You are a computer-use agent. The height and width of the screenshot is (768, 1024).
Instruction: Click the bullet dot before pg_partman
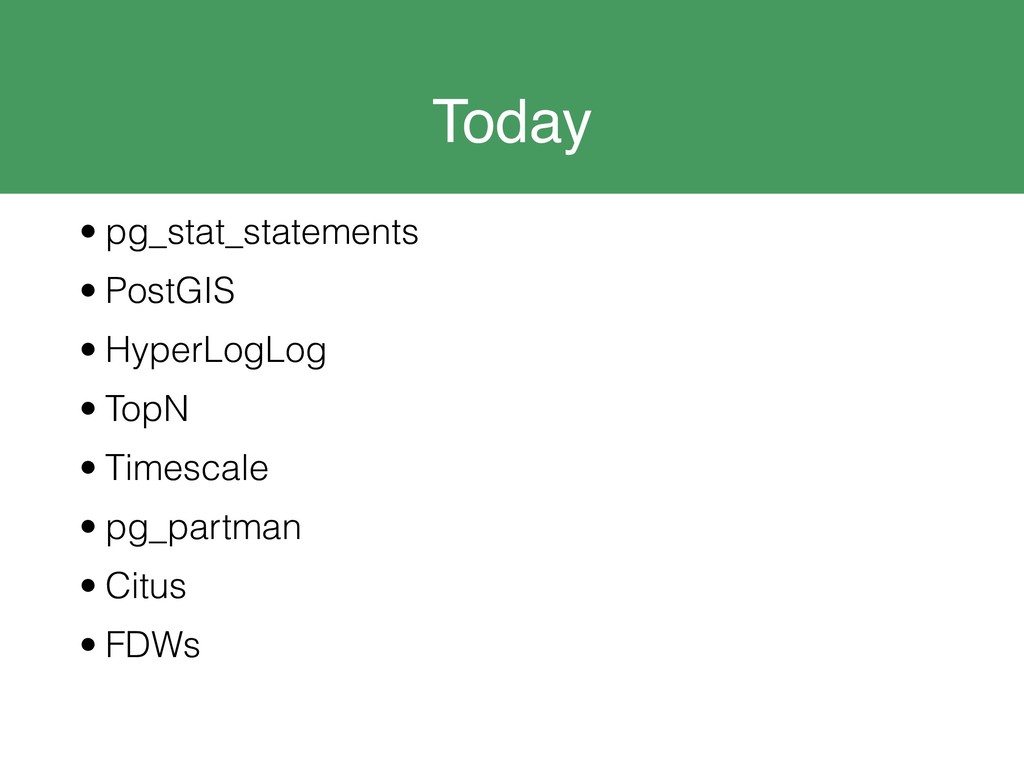click(x=88, y=526)
